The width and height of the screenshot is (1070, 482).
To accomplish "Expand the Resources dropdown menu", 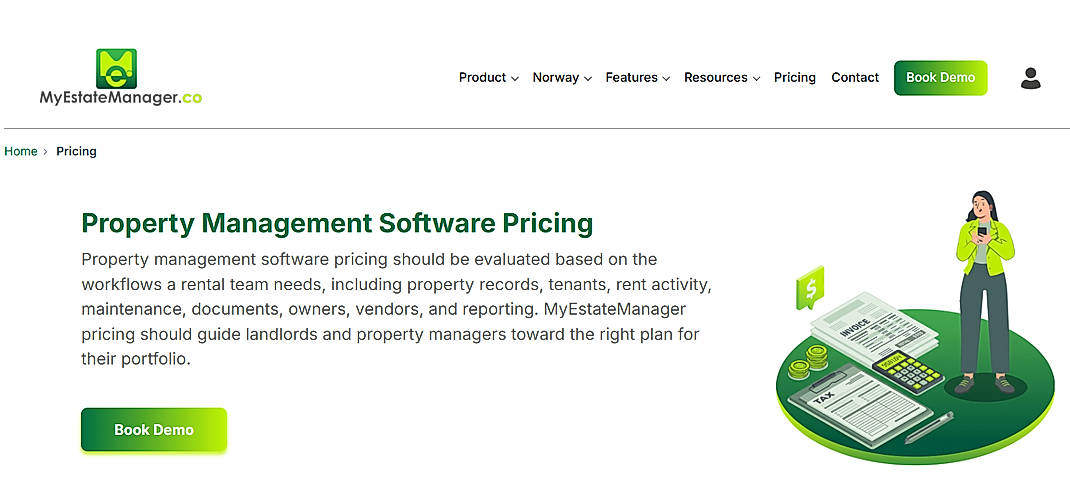I will pyautogui.click(x=722, y=78).
